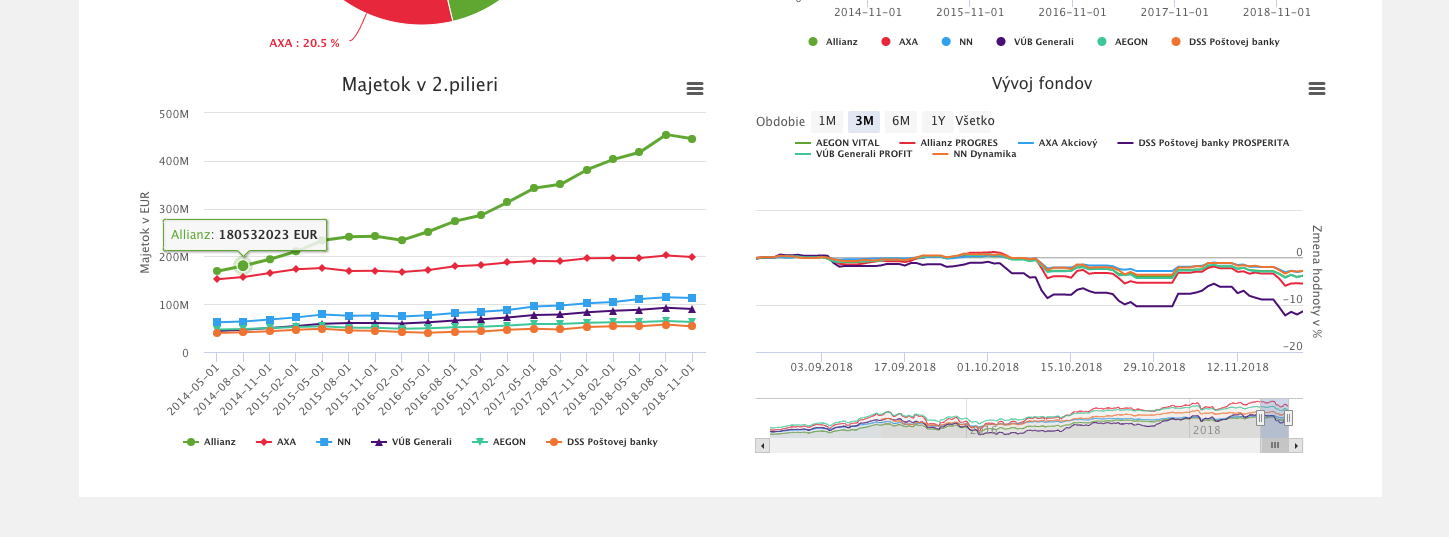Open the Majetok v 2.pilieri chart context menu
This screenshot has height=547, width=1449.
(695, 89)
